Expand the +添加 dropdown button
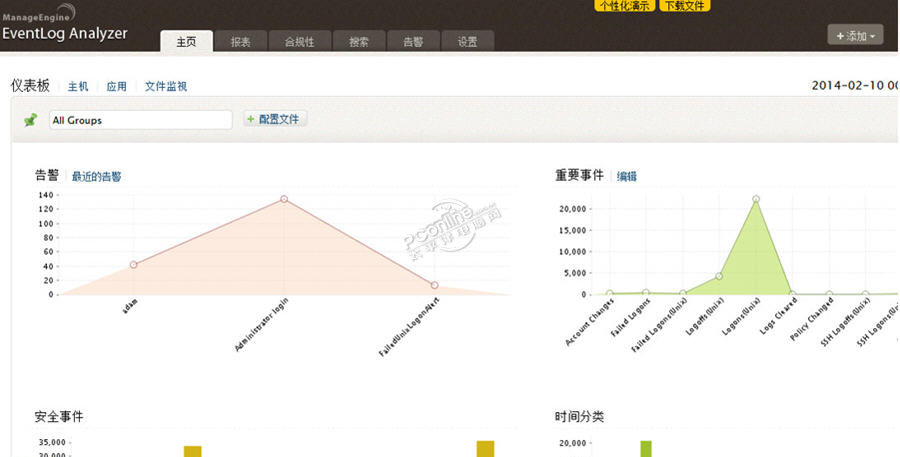This screenshot has width=900, height=457. pos(855,36)
